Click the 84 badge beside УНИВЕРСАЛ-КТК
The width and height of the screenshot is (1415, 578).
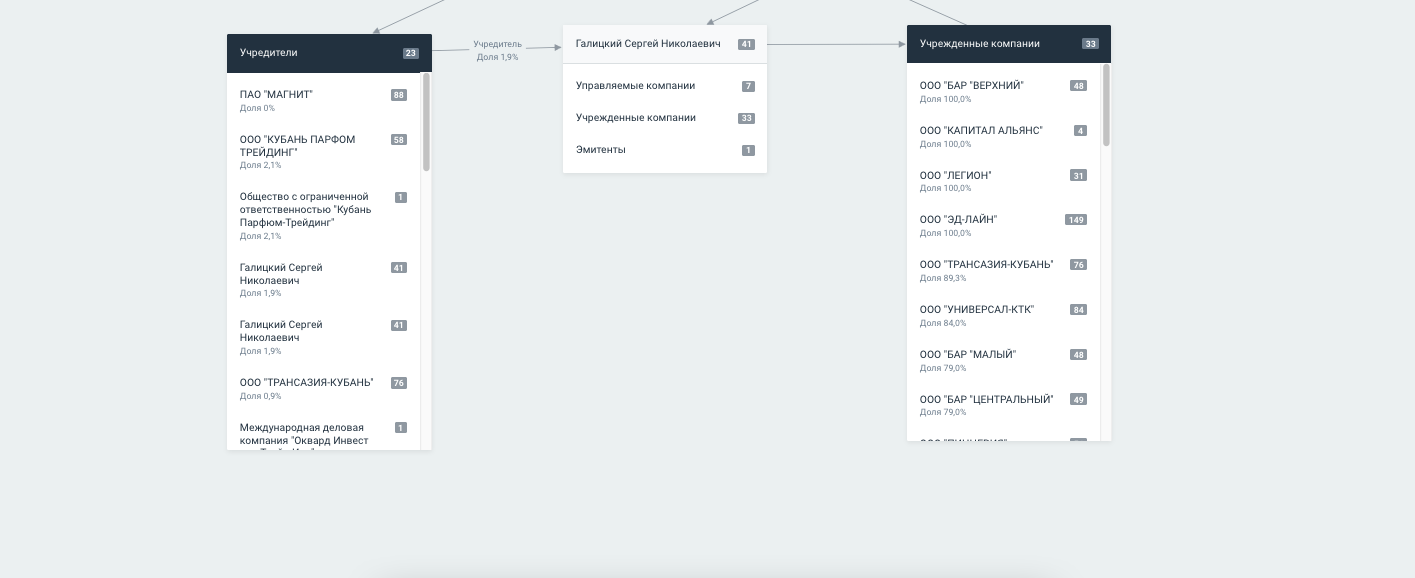pos(1078,310)
